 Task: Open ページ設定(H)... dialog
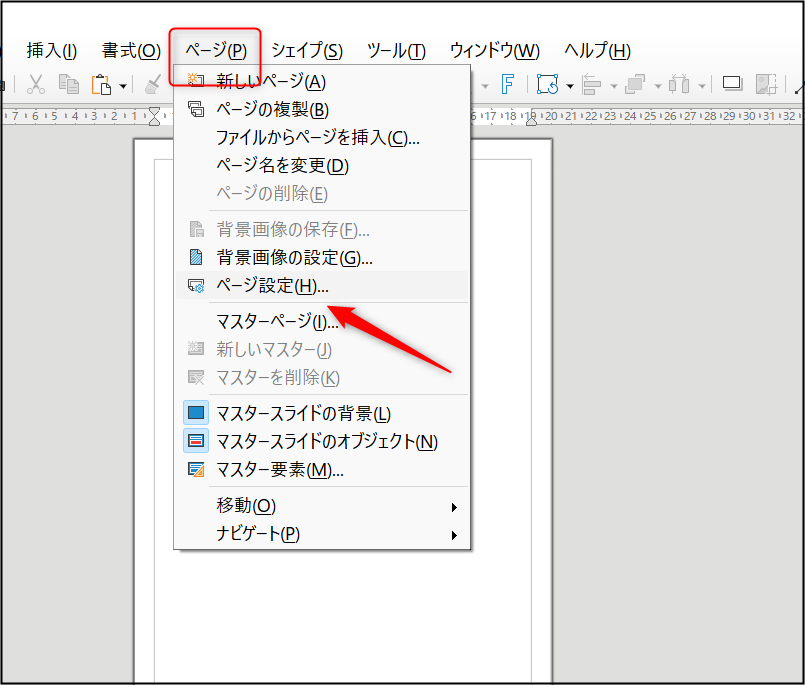pos(322,286)
